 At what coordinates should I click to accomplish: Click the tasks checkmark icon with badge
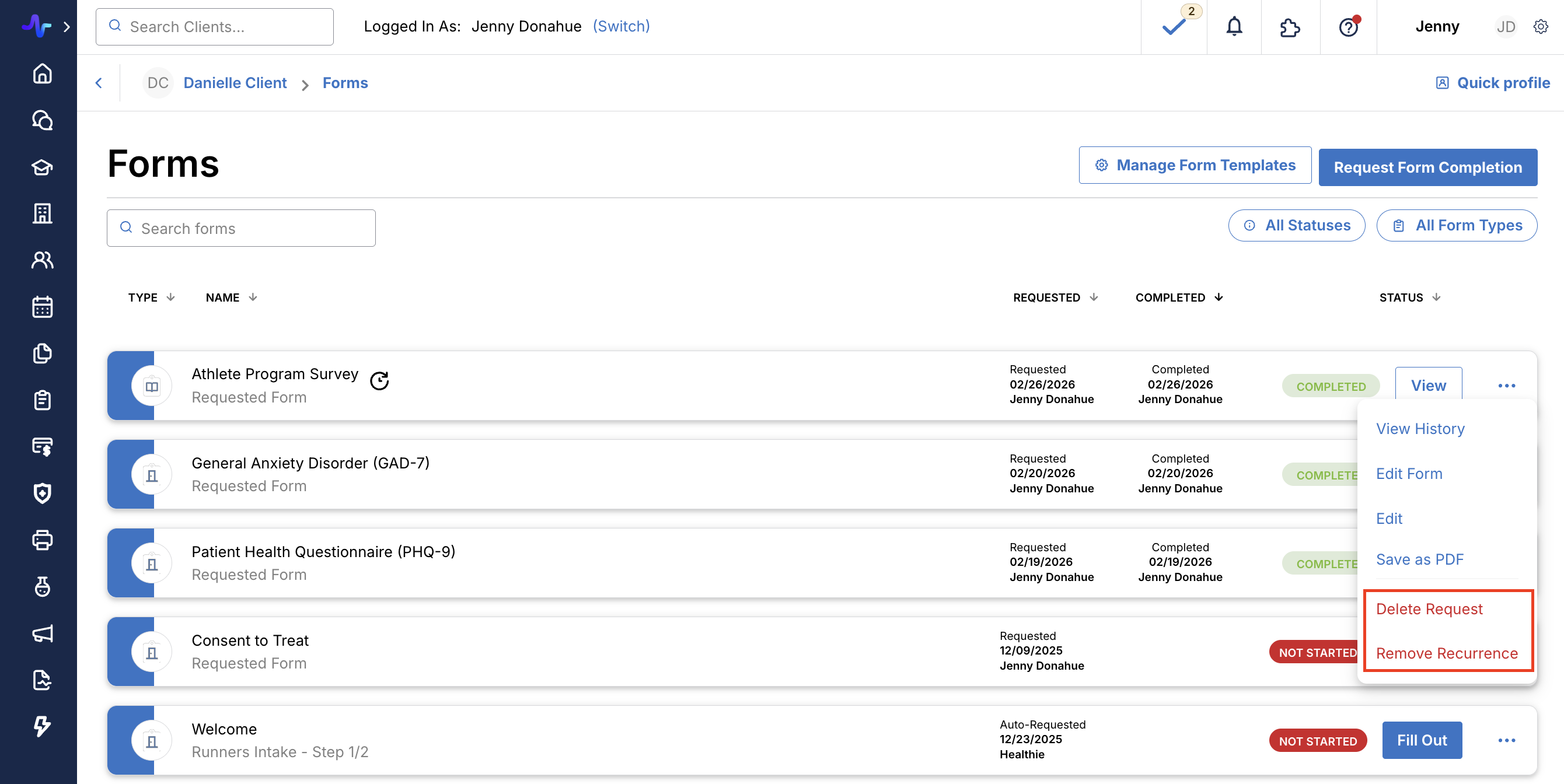[1174, 27]
